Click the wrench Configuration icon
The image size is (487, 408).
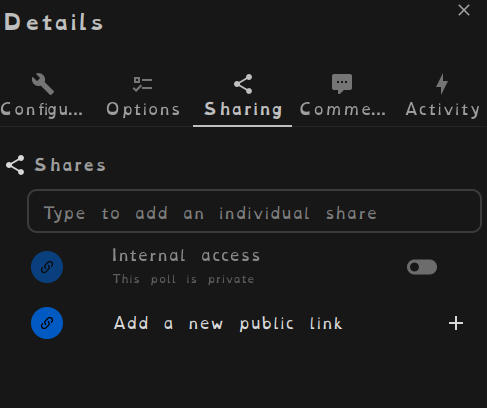tap(43, 84)
